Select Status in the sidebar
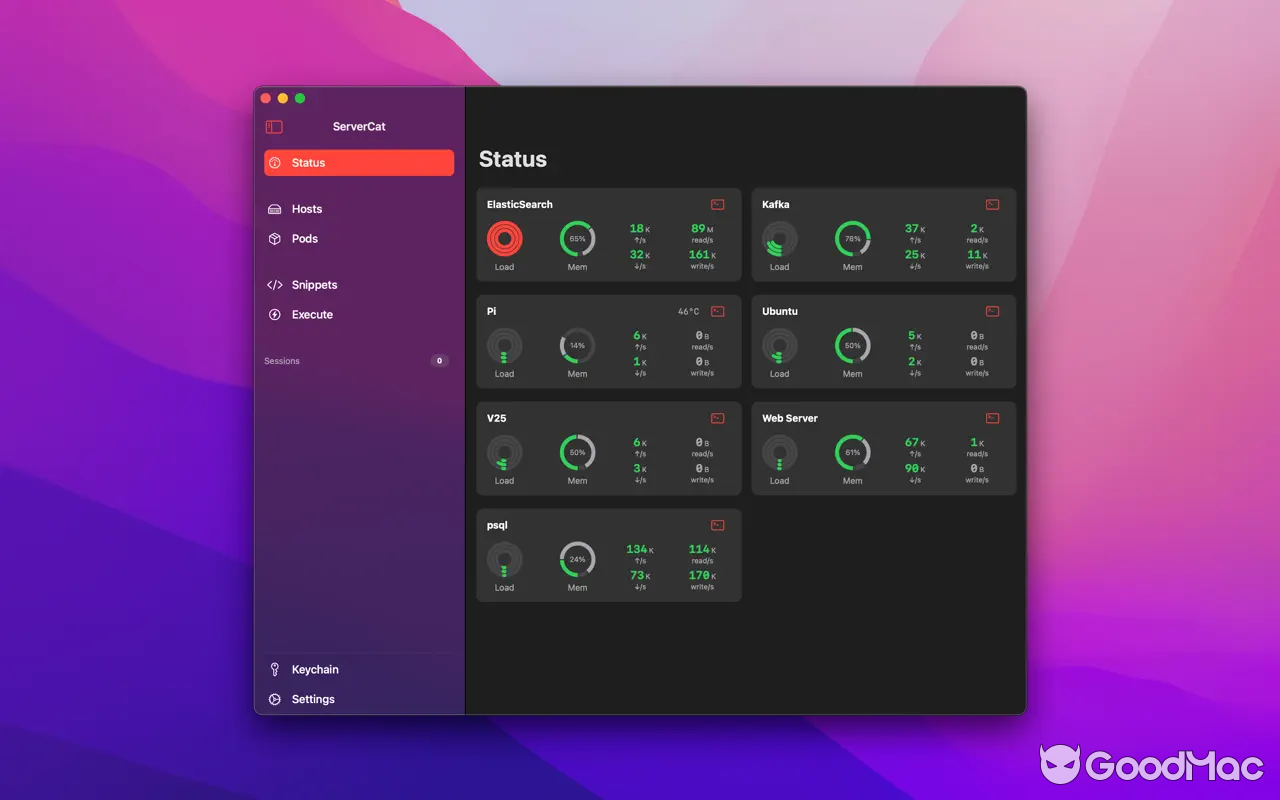1280x800 pixels. point(307,162)
